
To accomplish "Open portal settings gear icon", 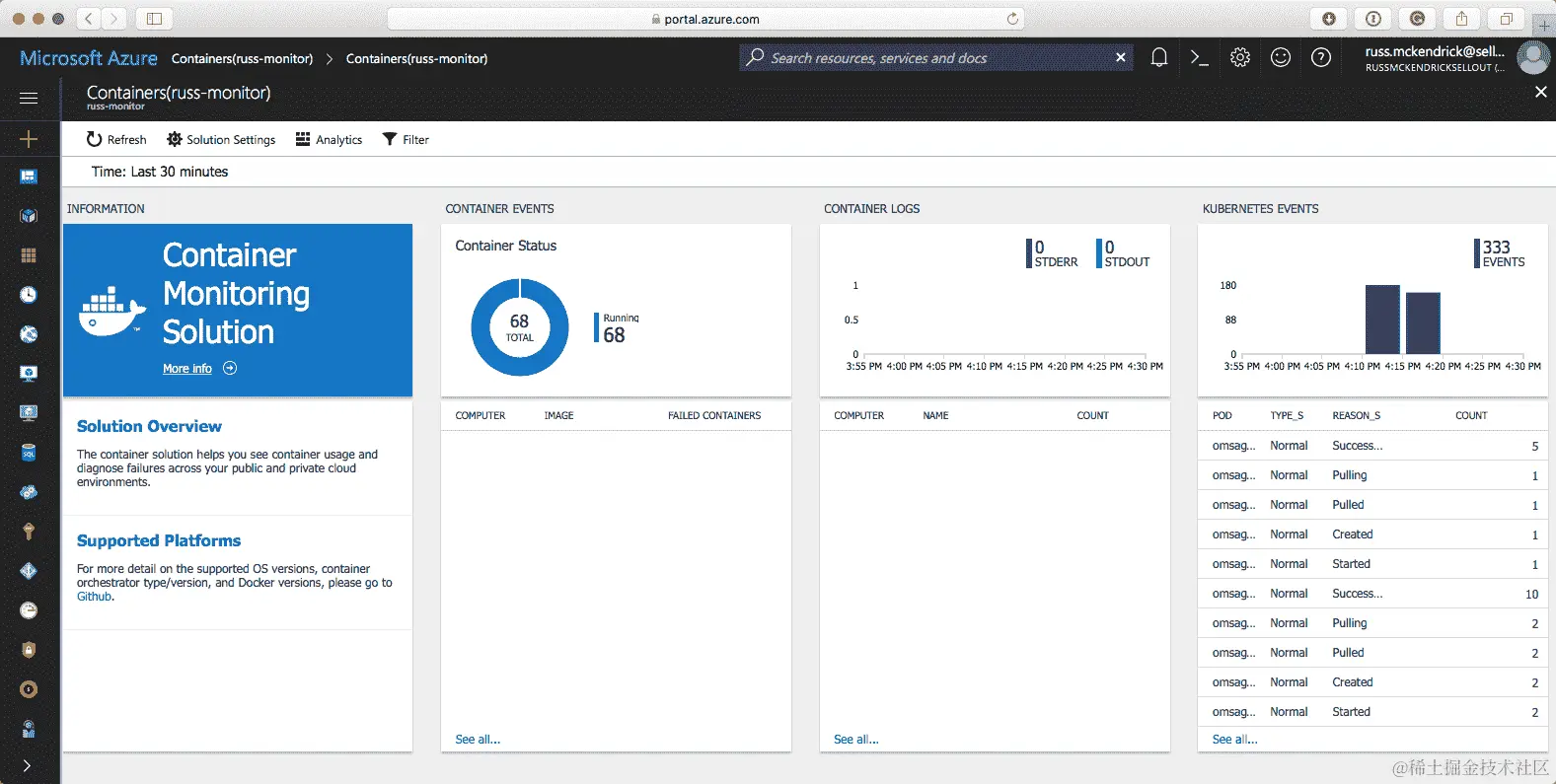I will 1240,58.
